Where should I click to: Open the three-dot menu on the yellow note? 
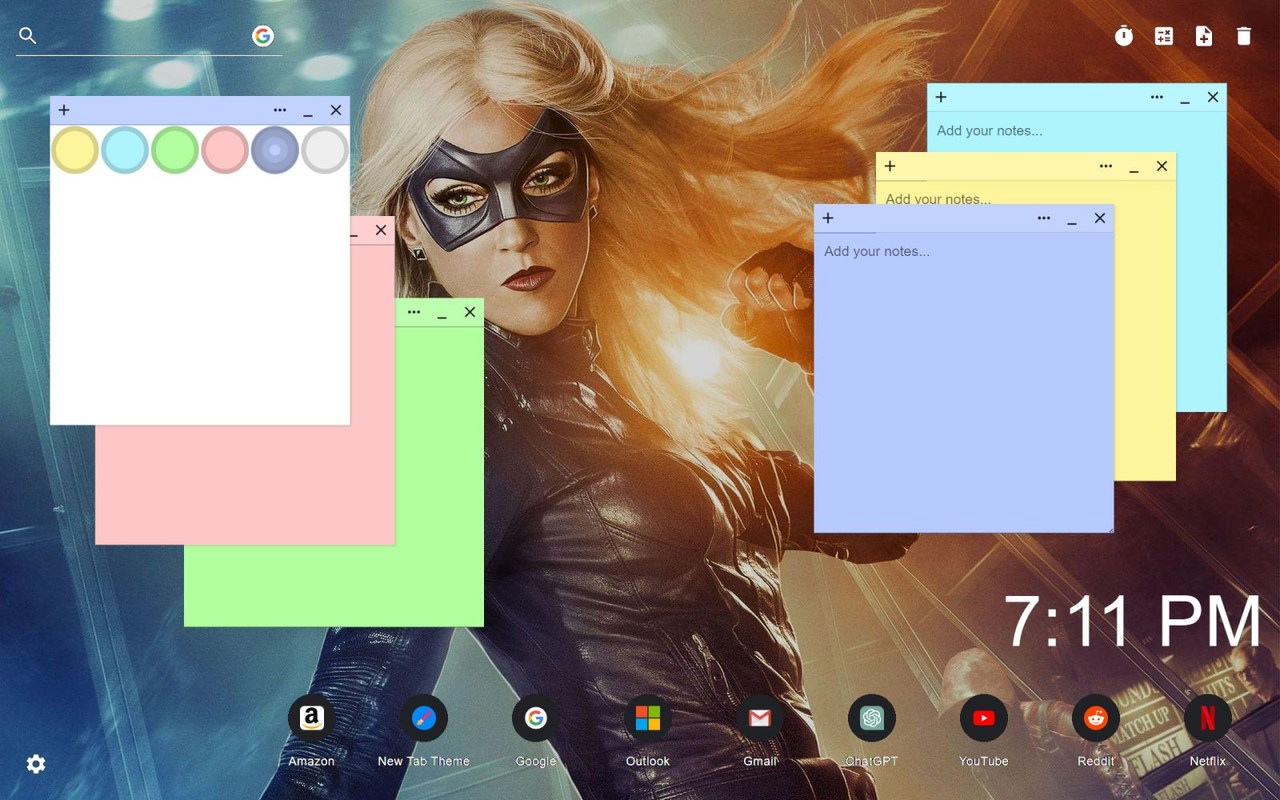tap(1106, 166)
